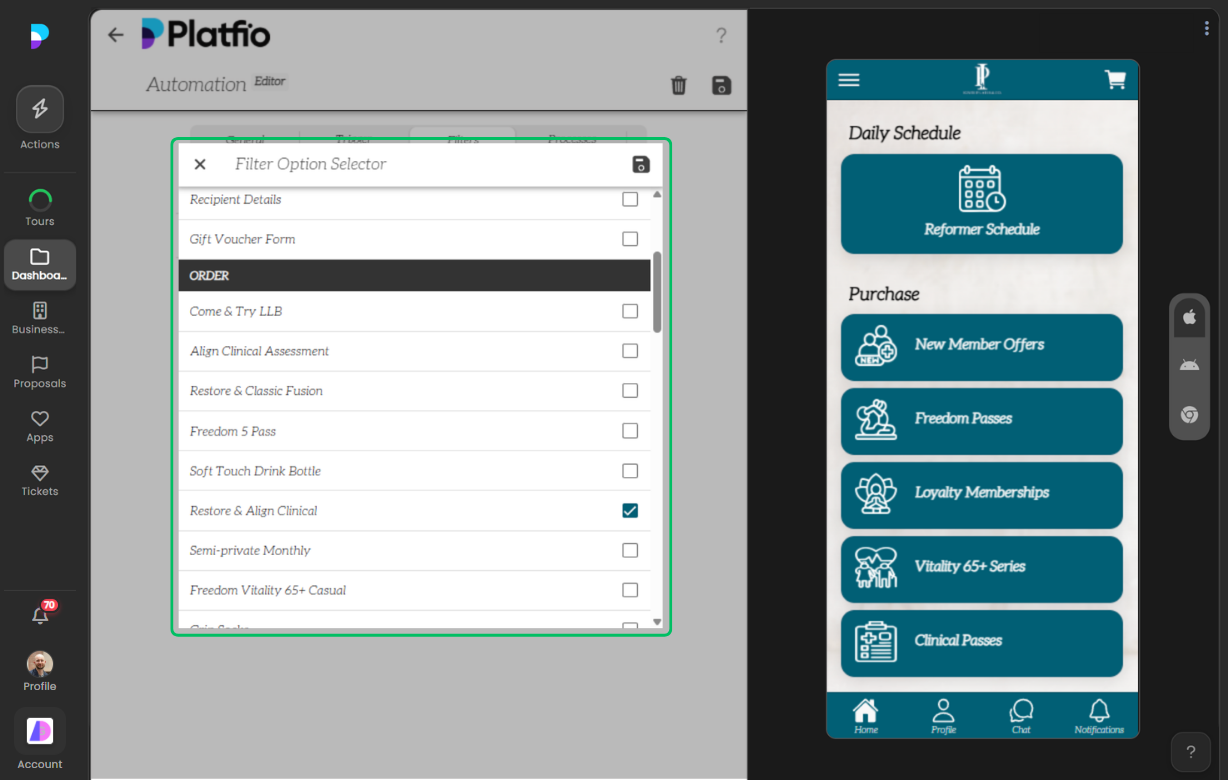Close the Filter Option Selector dialog
Image resolution: width=1228 pixels, height=780 pixels.
coord(200,165)
